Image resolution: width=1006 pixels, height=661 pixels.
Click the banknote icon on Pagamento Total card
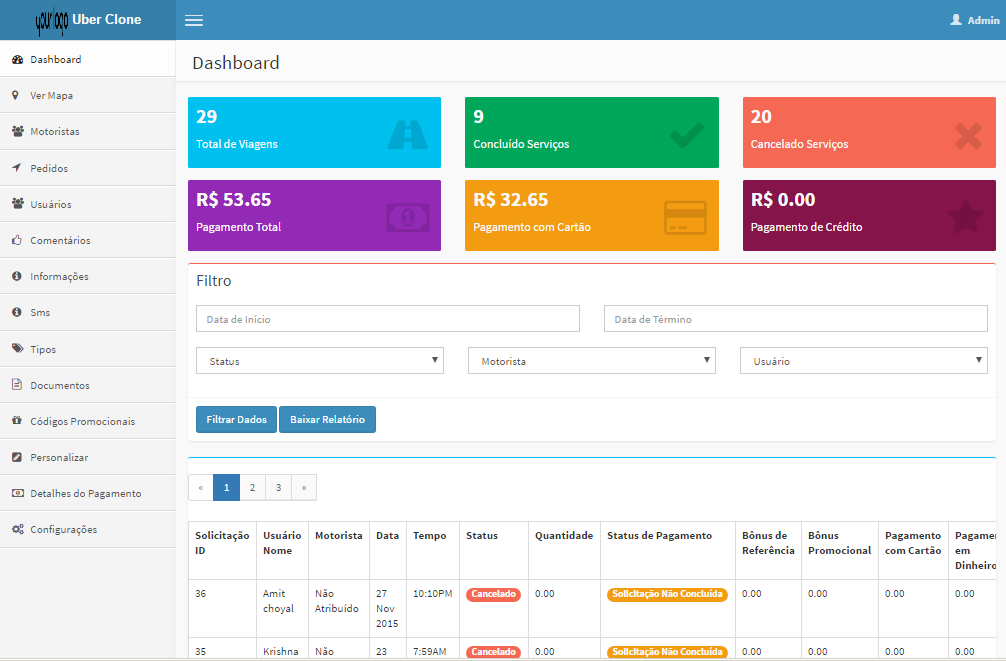click(408, 218)
